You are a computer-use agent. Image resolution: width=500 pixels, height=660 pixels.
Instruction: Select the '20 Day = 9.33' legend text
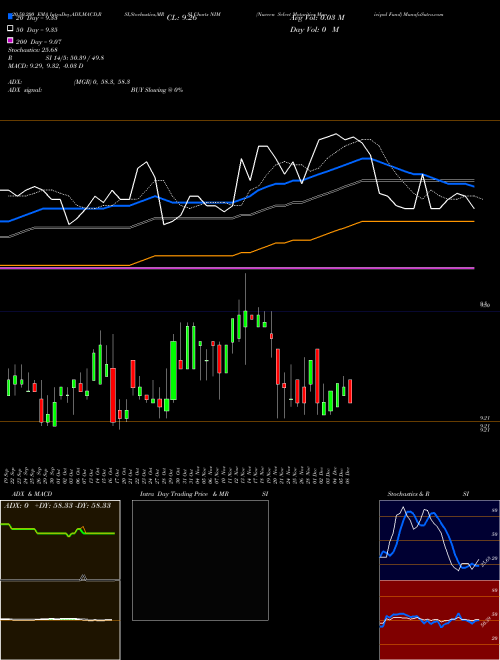tap(36, 18)
